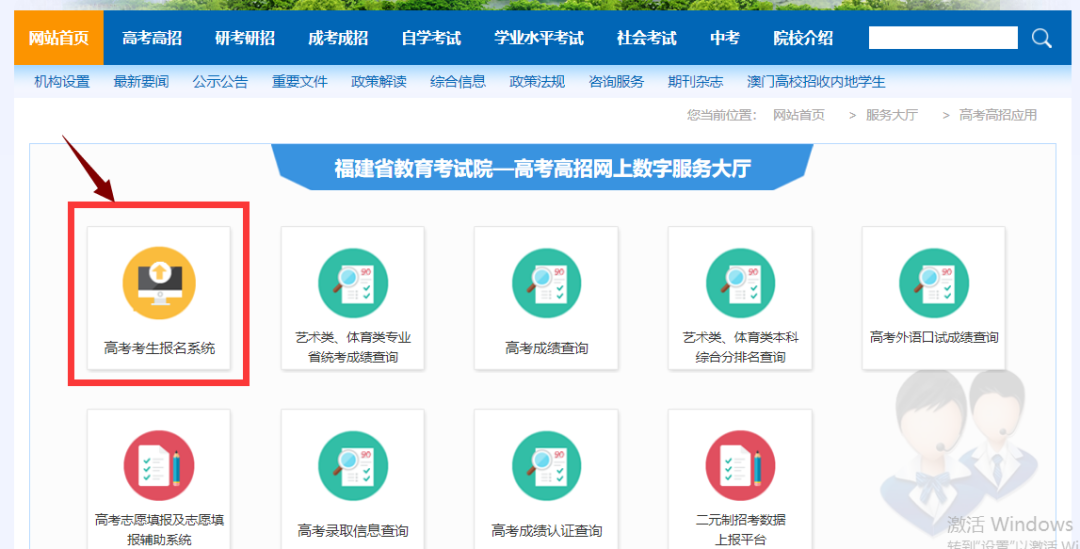Open 高考志愿填报及志愿填报辅助系统 icon

pyautogui.click(x=159, y=466)
